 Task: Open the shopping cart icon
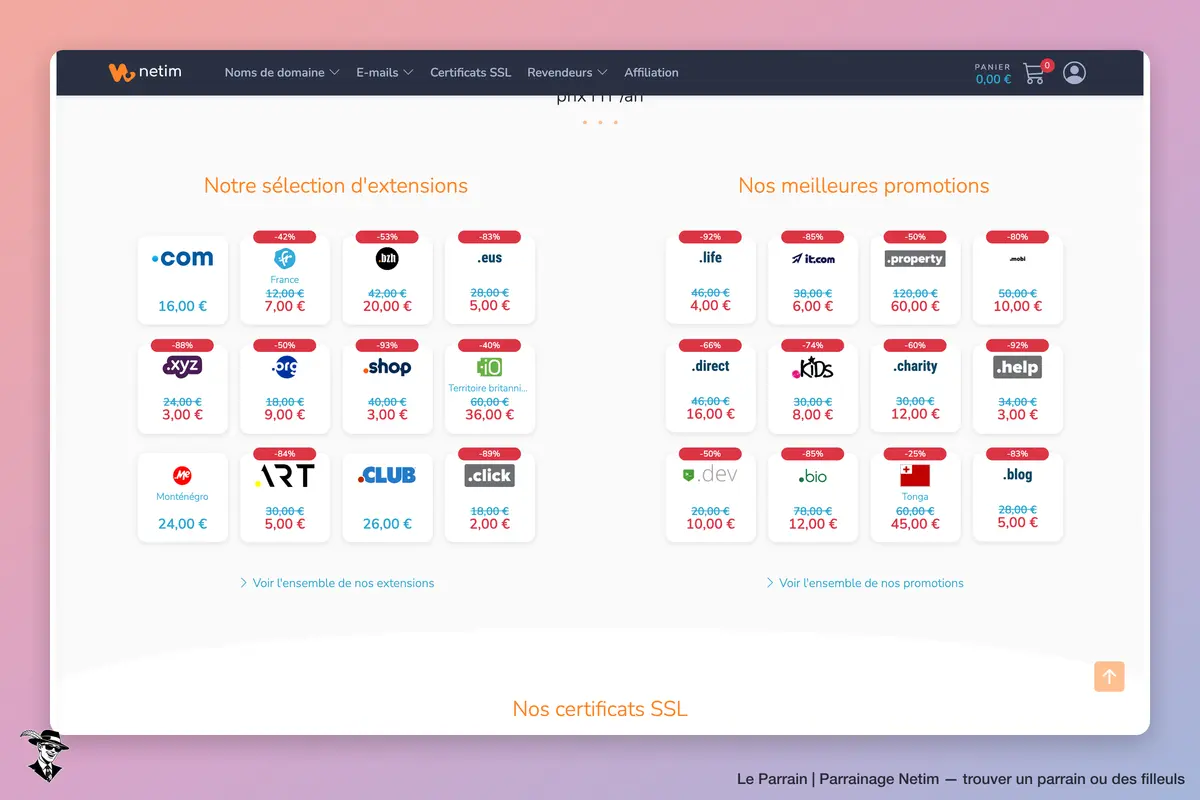tap(1034, 73)
